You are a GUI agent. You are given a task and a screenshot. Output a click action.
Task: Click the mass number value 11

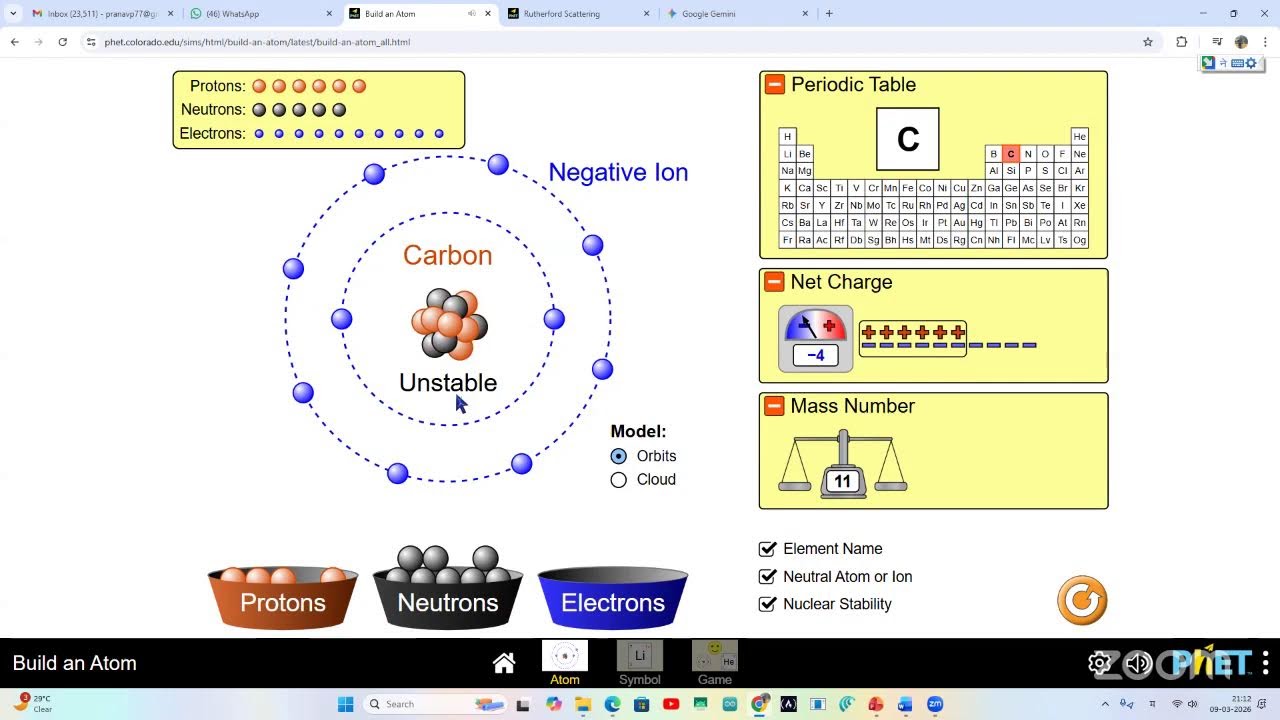point(842,481)
